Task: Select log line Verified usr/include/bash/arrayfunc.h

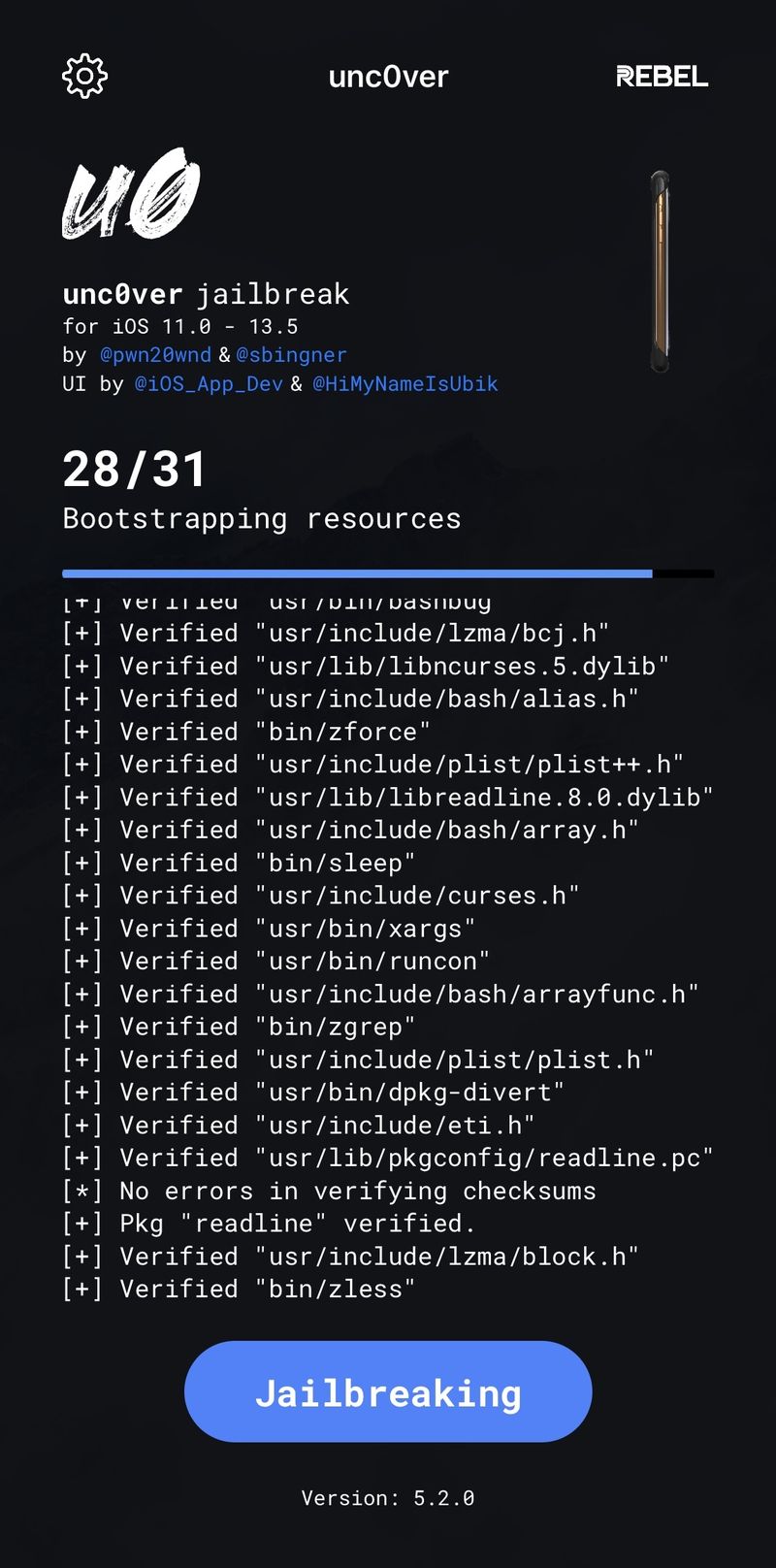Action: coord(380,995)
